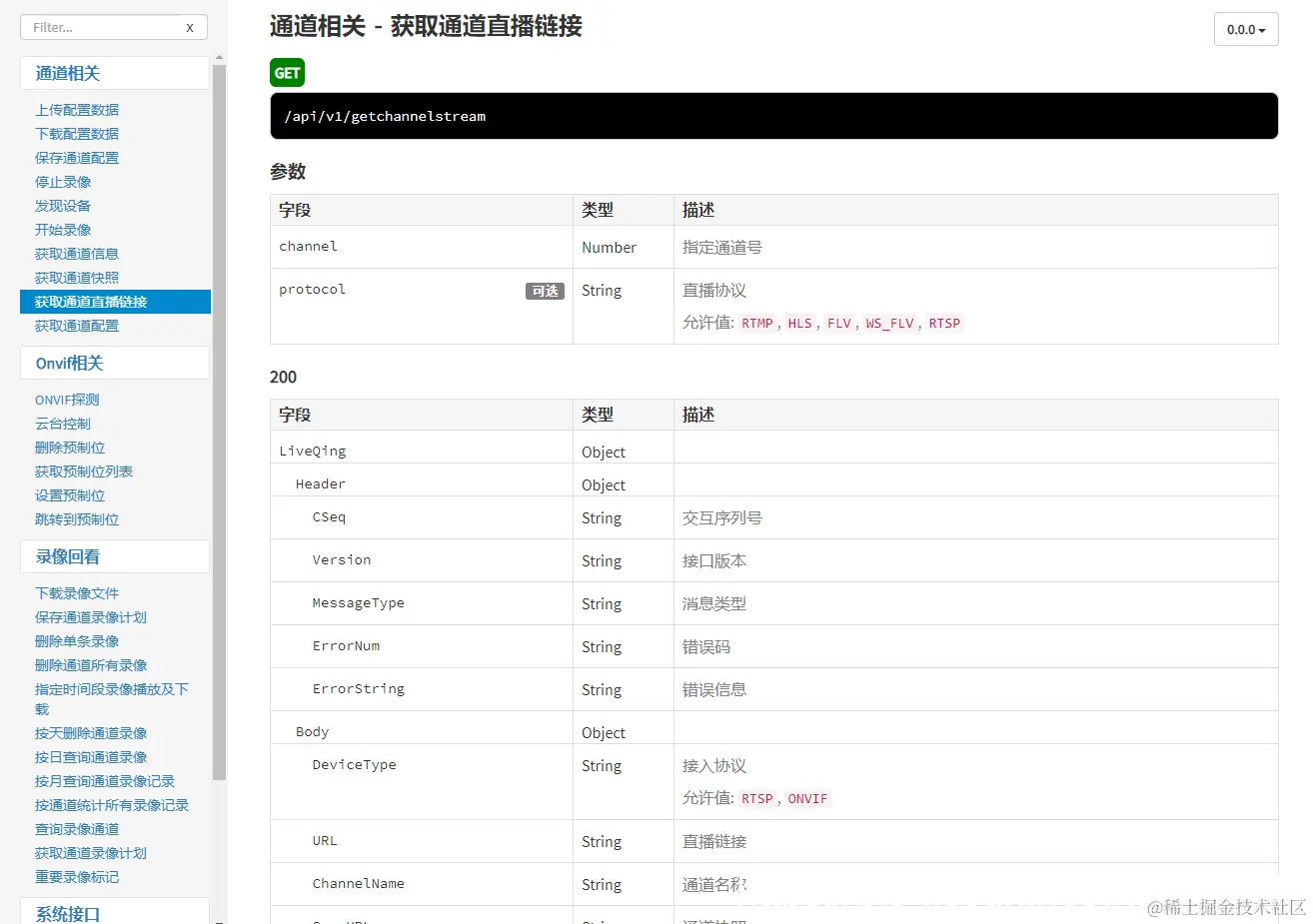Open the 保存通道配置 link

pyautogui.click(x=77, y=158)
